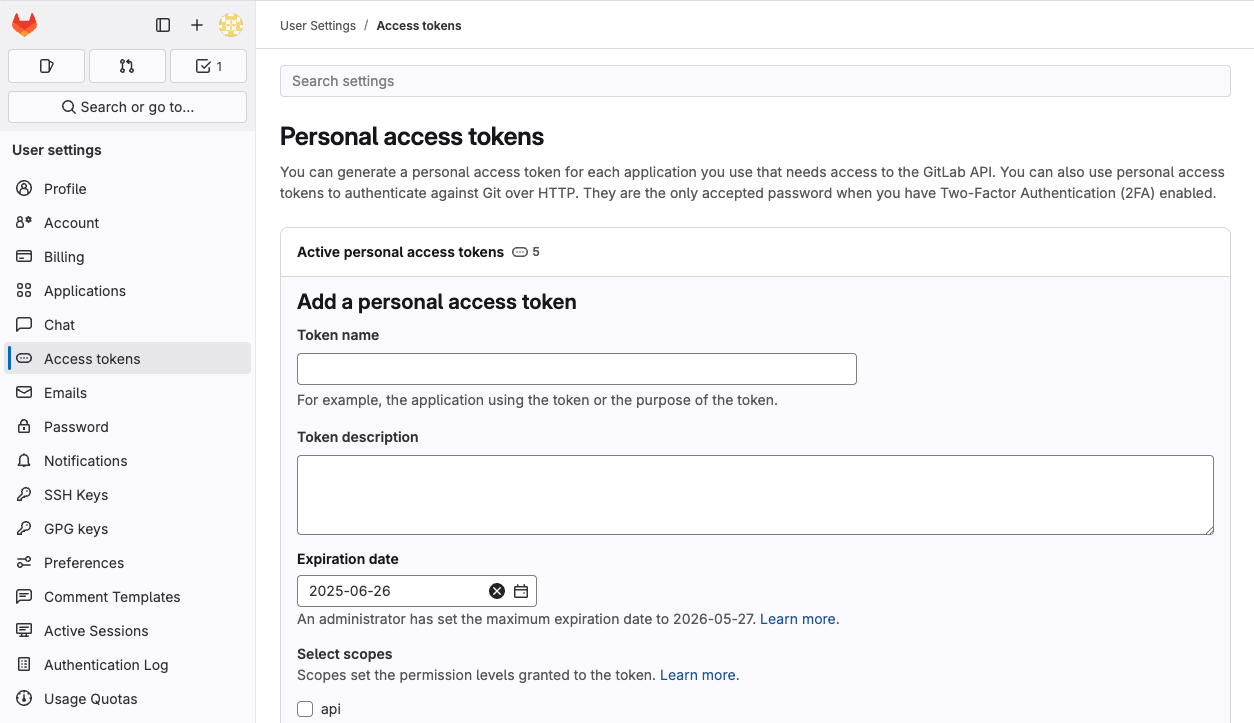Click your user avatar in the top bar
The height and width of the screenshot is (723, 1254).
(230, 24)
